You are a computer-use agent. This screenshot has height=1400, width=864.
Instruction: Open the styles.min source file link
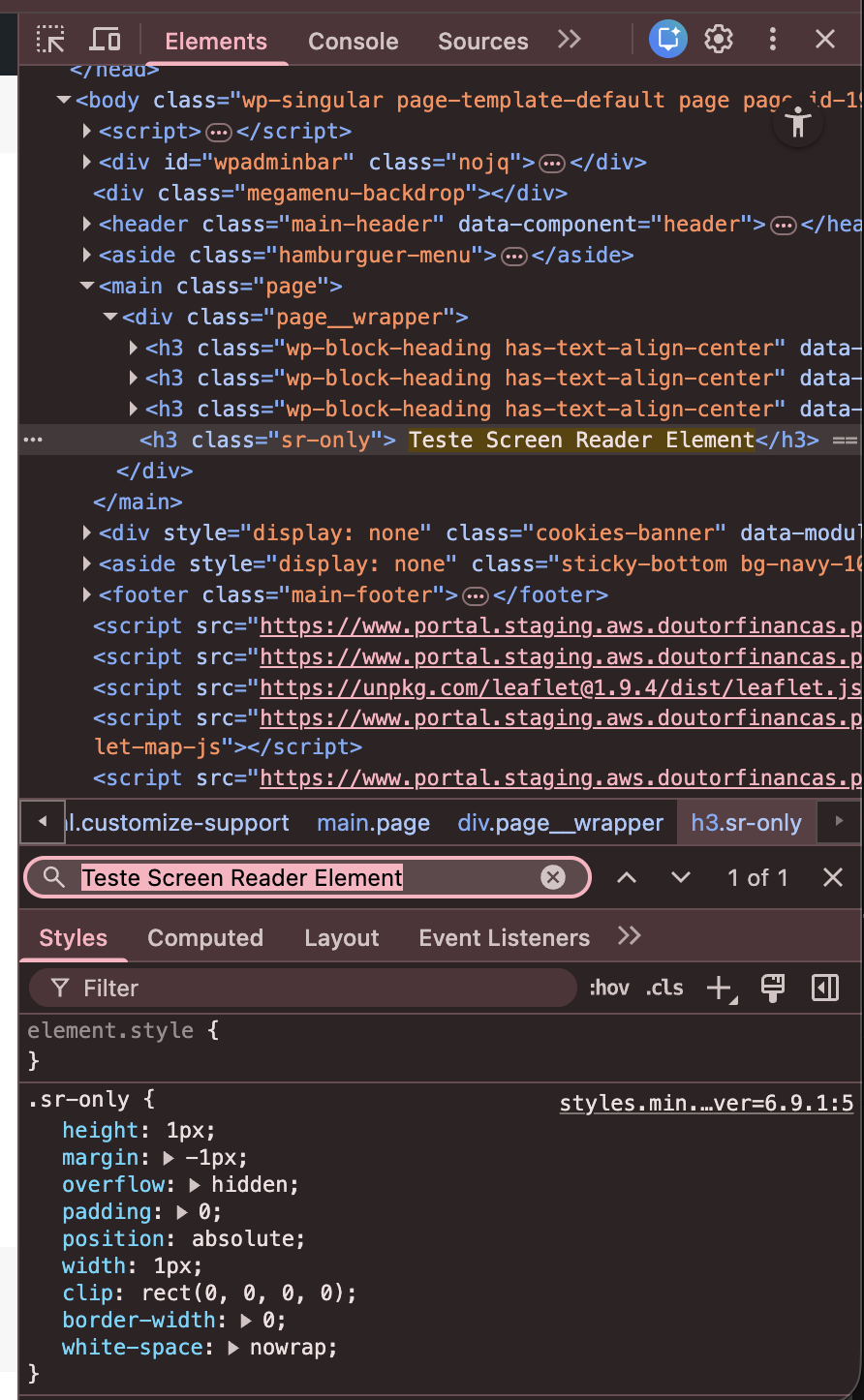pos(706,1104)
